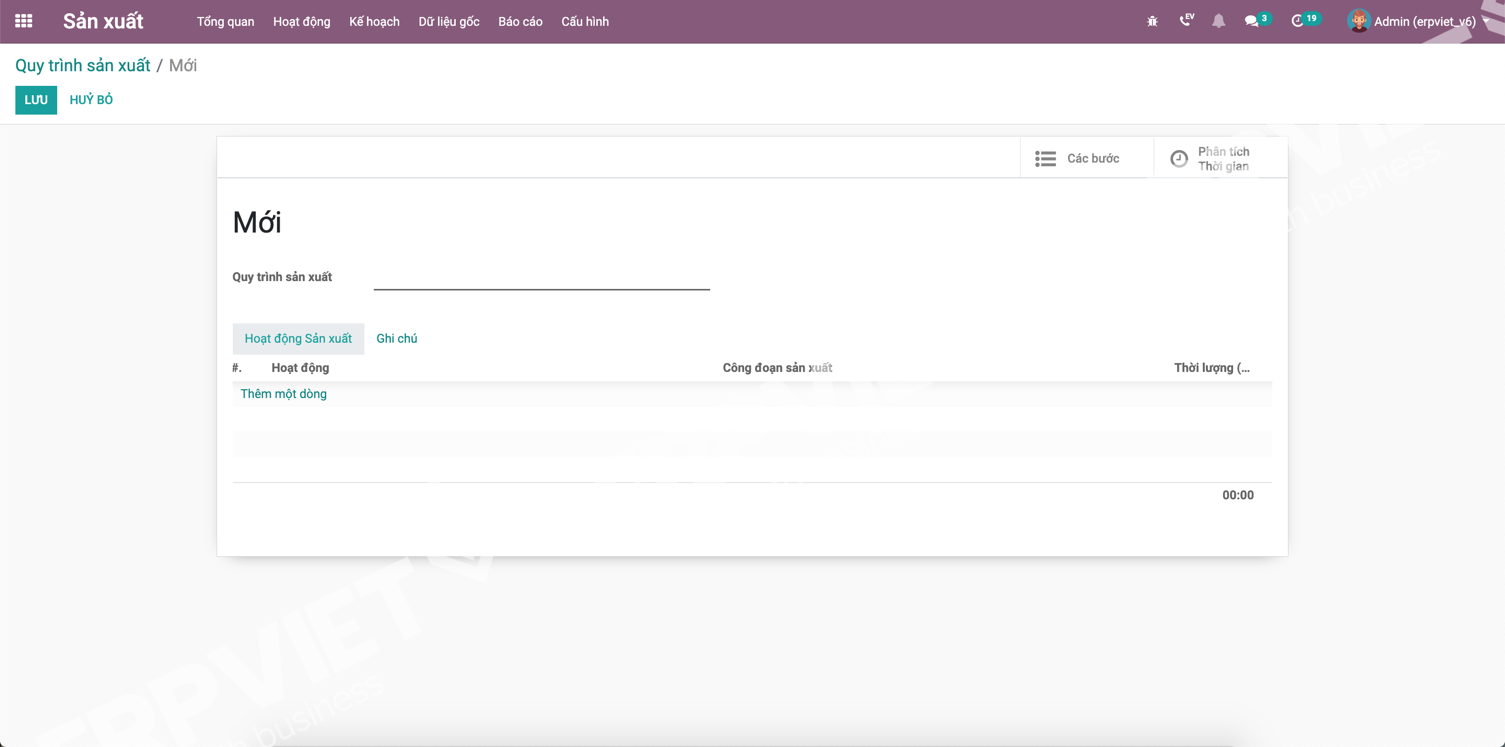Open the notifications bell icon
Viewport: 1505px width, 747px height.
point(1218,21)
